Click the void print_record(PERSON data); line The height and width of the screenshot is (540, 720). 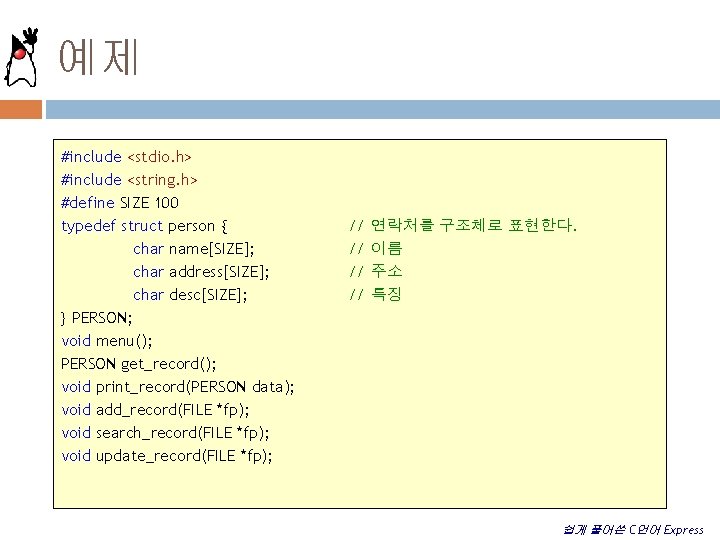click(177, 387)
